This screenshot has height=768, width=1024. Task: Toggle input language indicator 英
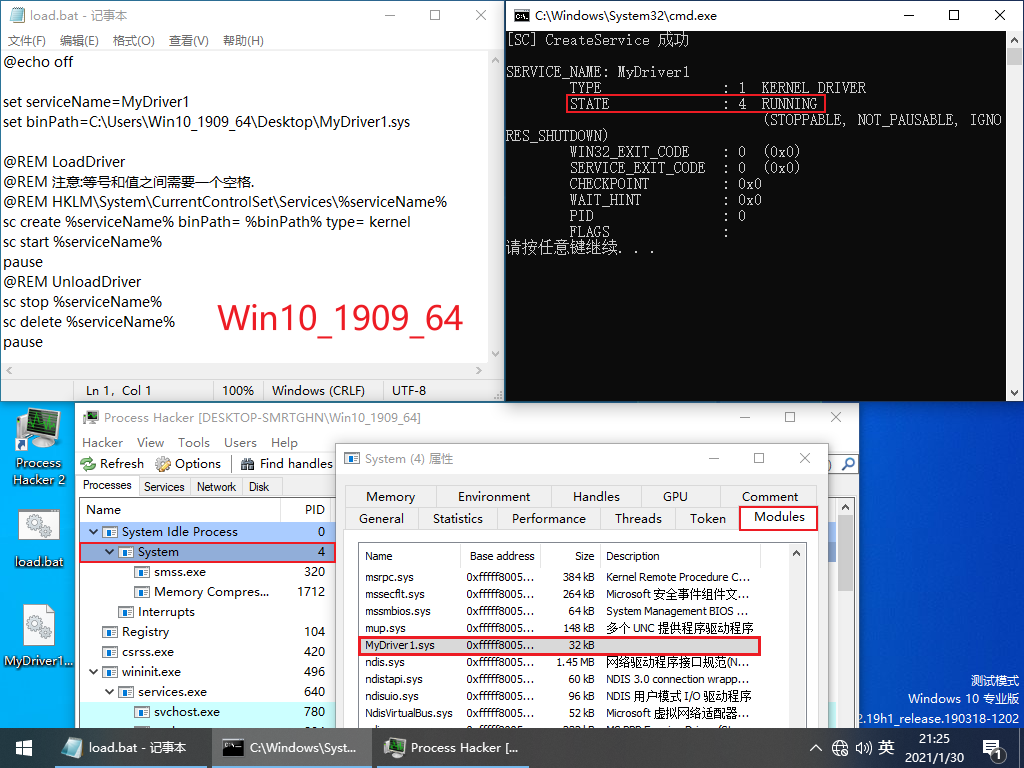(886, 747)
